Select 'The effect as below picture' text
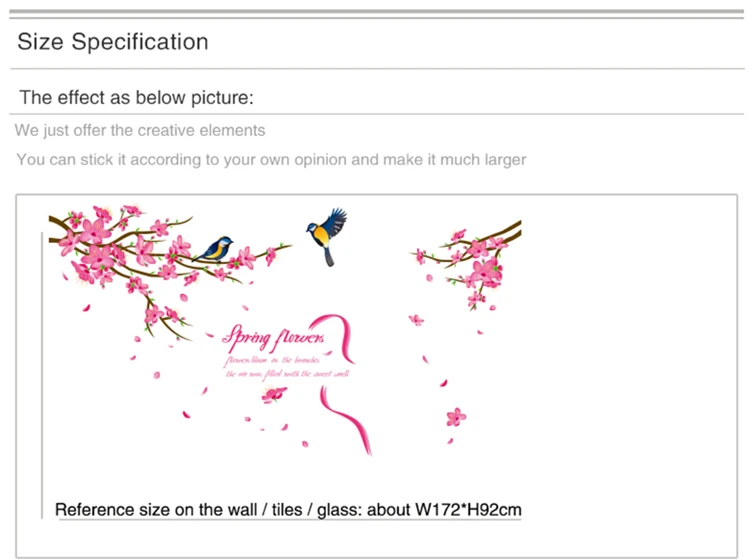 pyautogui.click(x=136, y=98)
